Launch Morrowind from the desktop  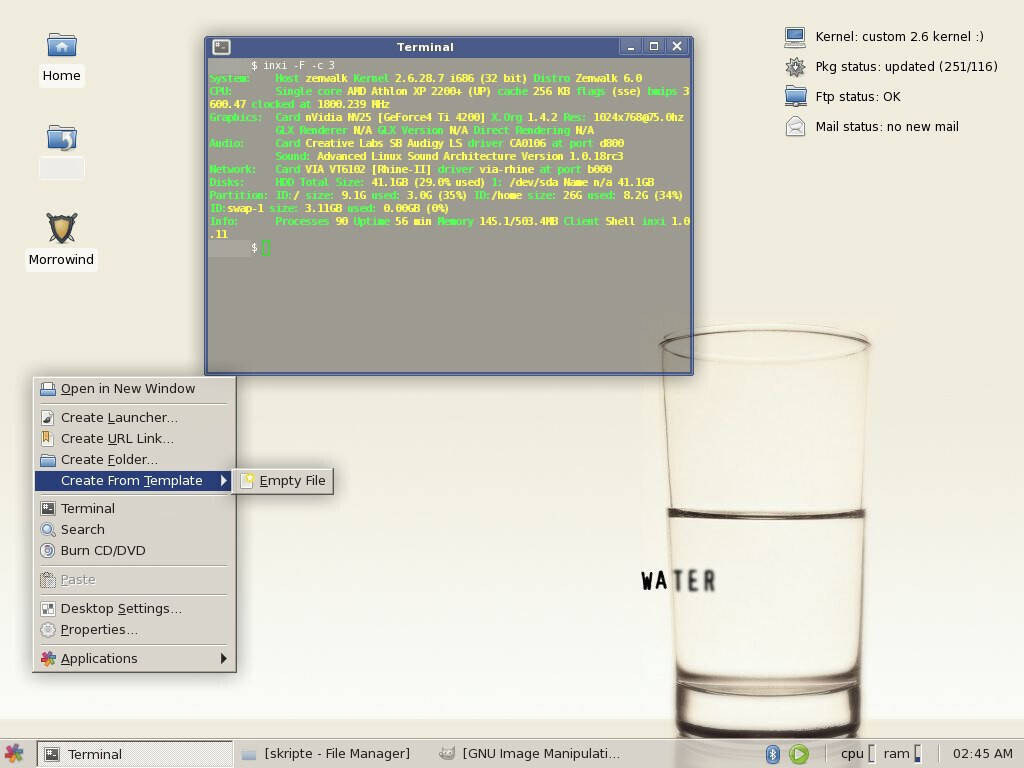coord(61,228)
